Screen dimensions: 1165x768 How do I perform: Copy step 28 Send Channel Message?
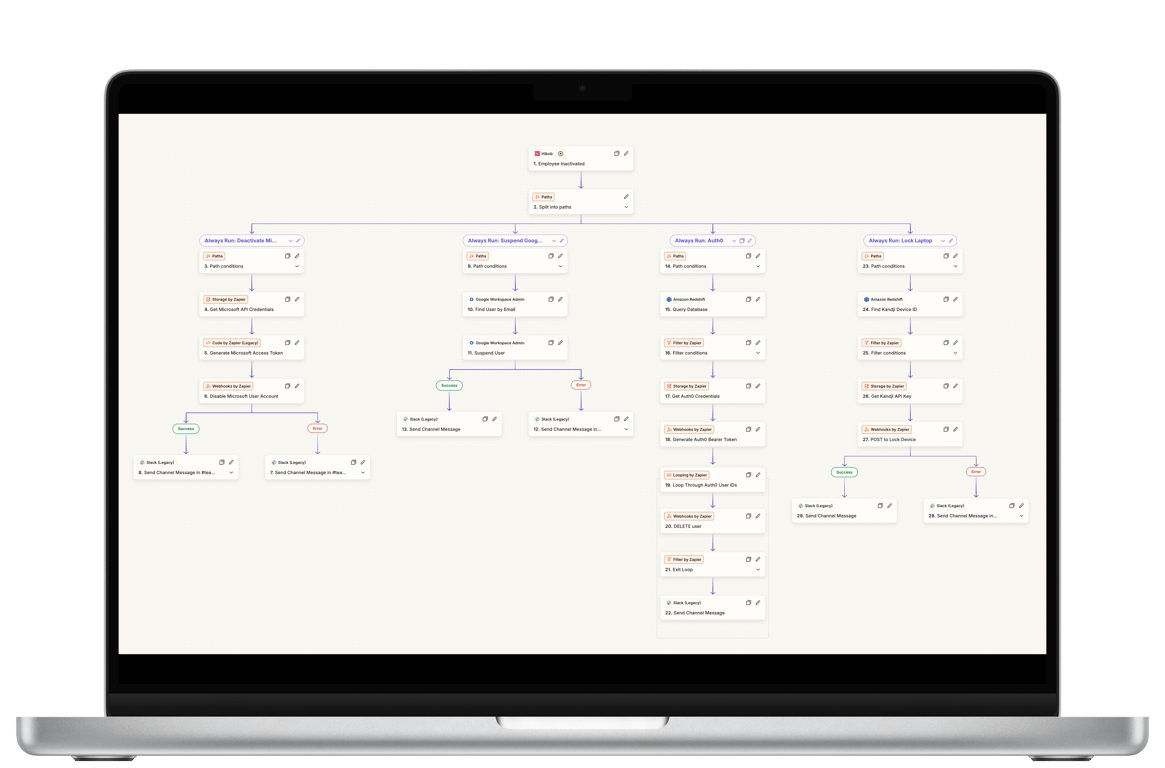coord(1012,506)
